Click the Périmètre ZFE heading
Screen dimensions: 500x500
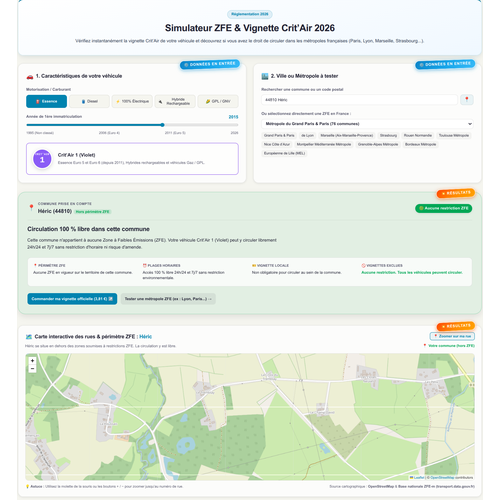49,266
